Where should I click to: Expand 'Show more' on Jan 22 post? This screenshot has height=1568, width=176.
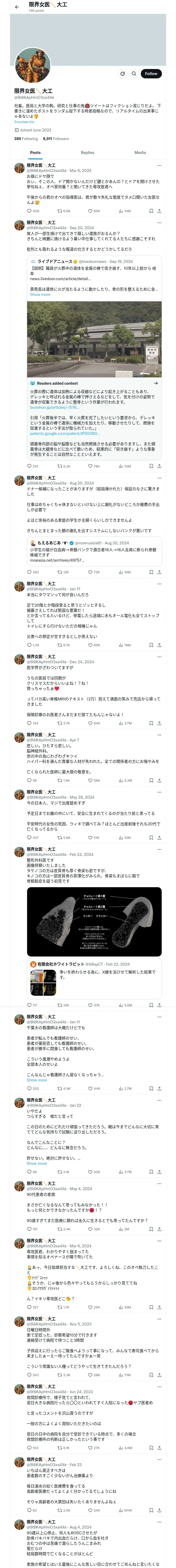pyautogui.click(x=37, y=1163)
